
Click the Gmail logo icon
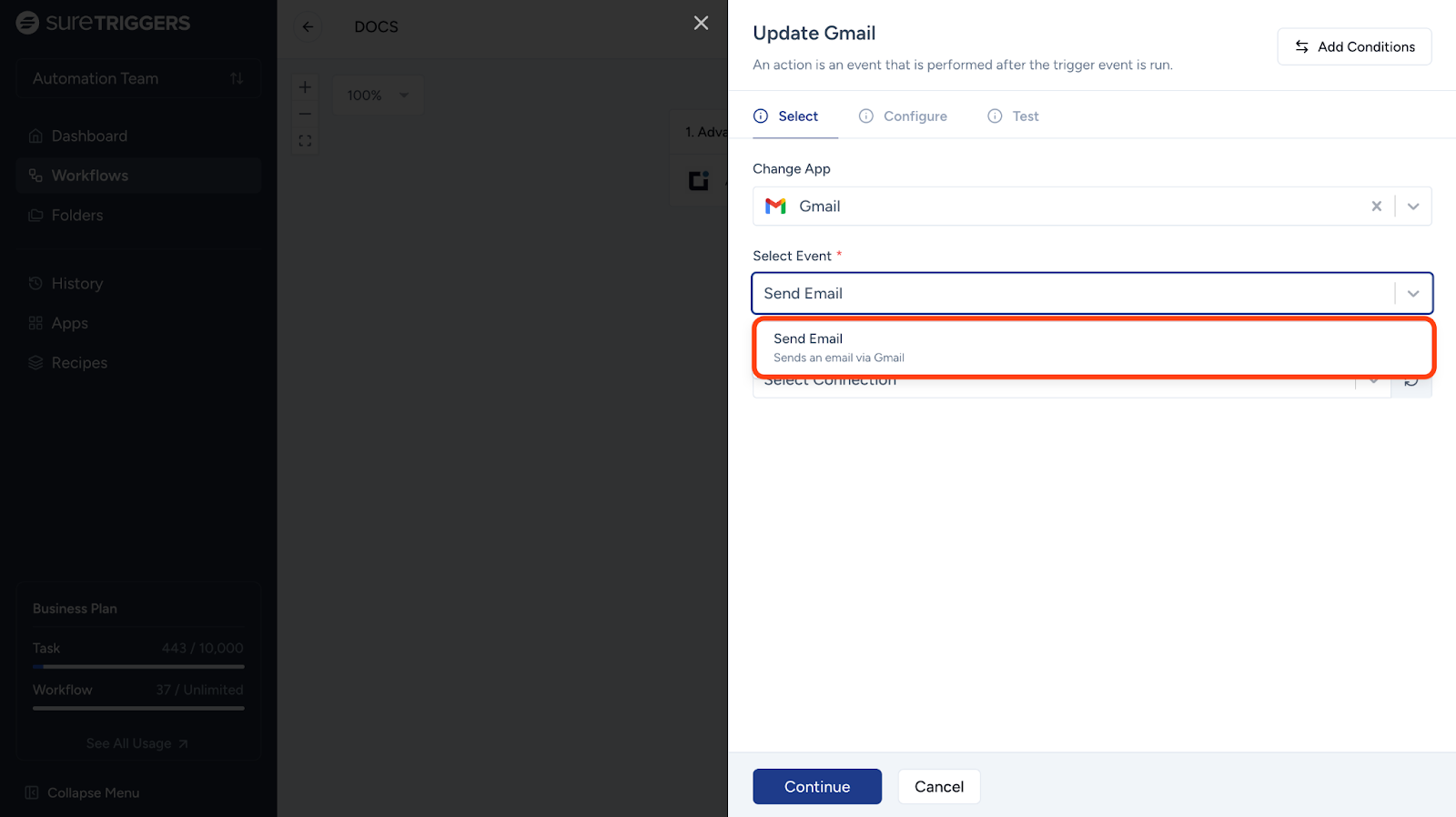click(x=775, y=207)
